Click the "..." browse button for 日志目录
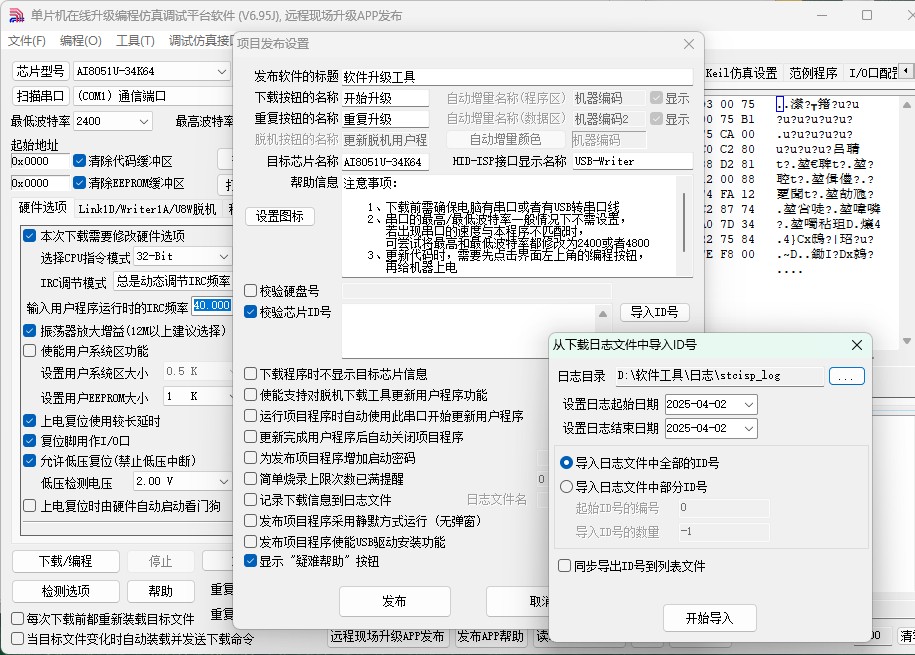This screenshot has height=655, width=915. (846, 376)
